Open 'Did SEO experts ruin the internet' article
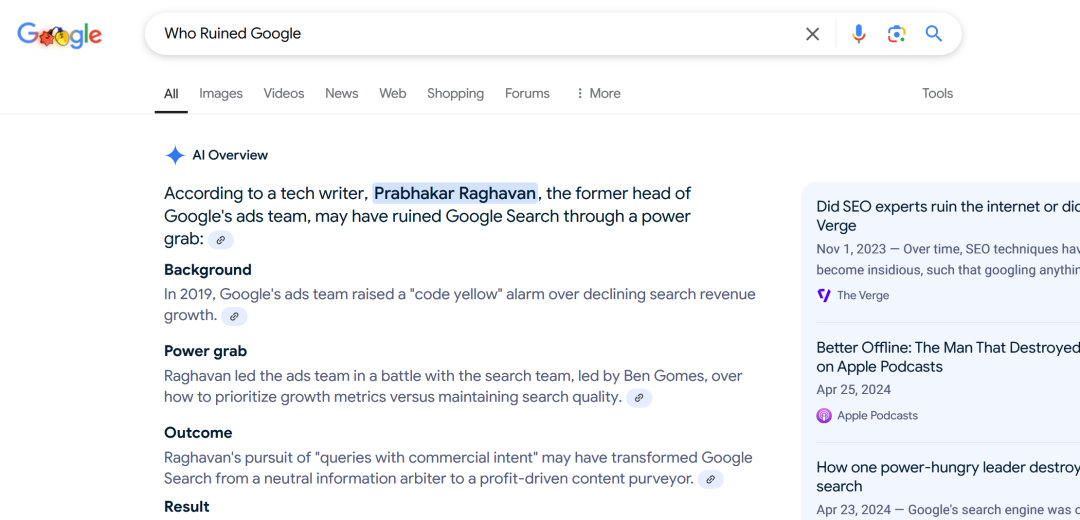The height and width of the screenshot is (520, 1080). pyautogui.click(x=945, y=207)
